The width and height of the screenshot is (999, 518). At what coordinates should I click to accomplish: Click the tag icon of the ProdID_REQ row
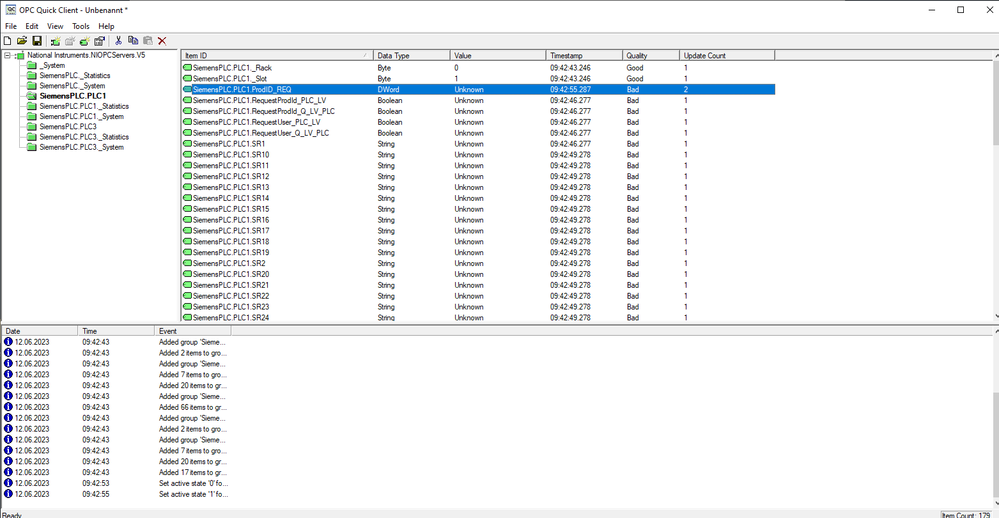pyautogui.click(x=188, y=90)
